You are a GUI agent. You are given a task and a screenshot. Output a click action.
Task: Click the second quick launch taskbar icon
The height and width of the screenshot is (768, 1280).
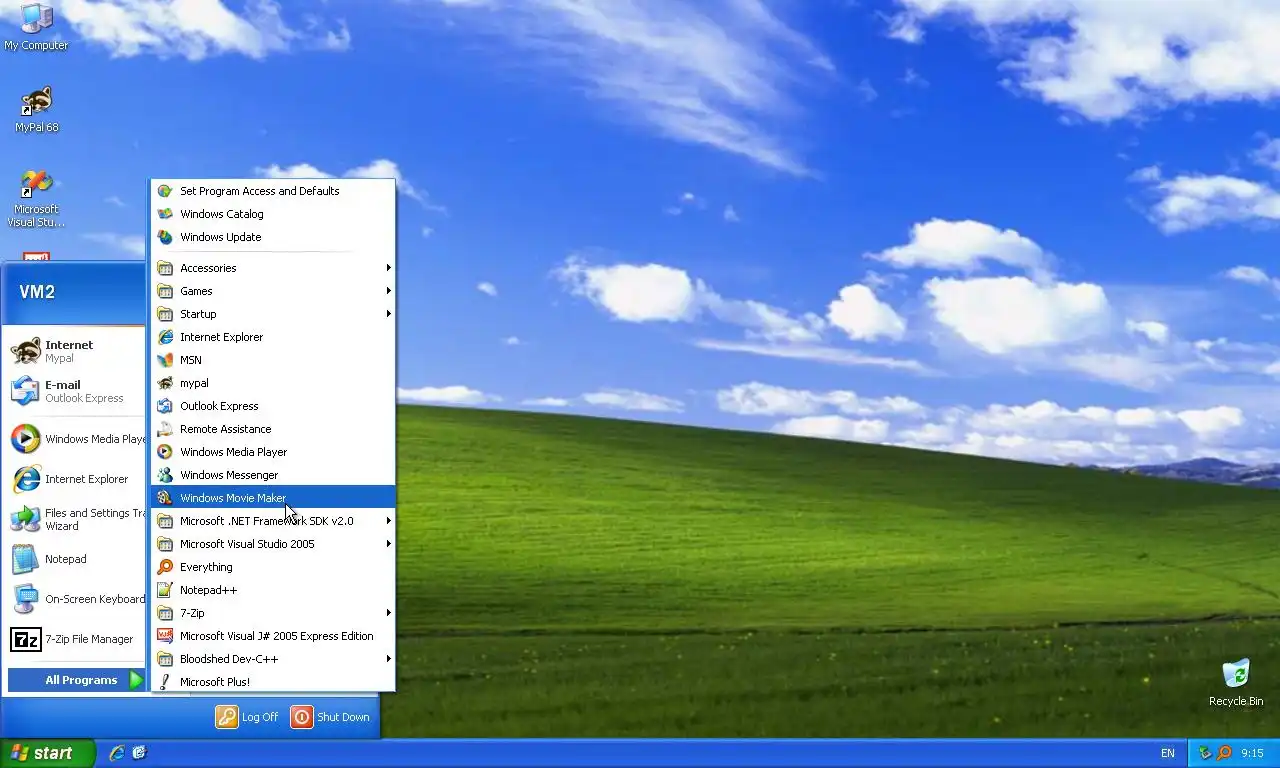(x=140, y=753)
